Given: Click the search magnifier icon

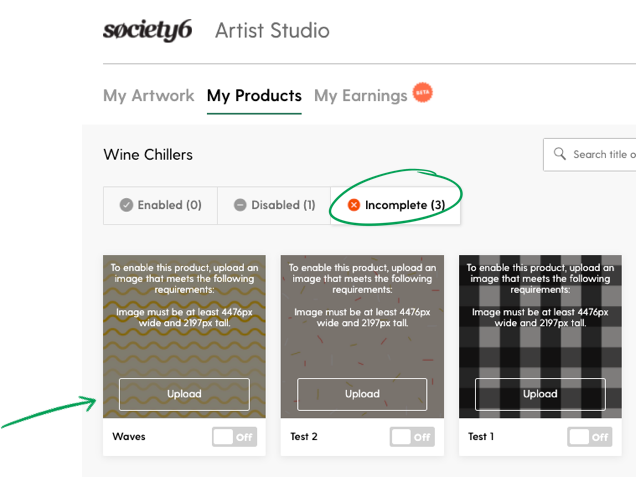Looking at the screenshot, I should coord(560,154).
